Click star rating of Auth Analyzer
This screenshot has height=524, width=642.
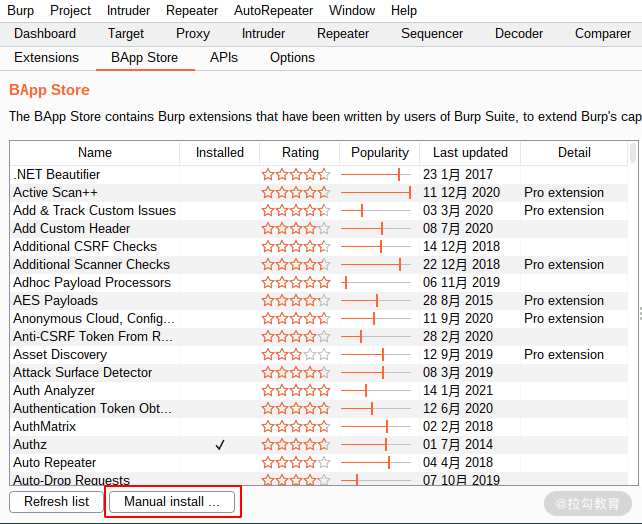[x=296, y=391]
